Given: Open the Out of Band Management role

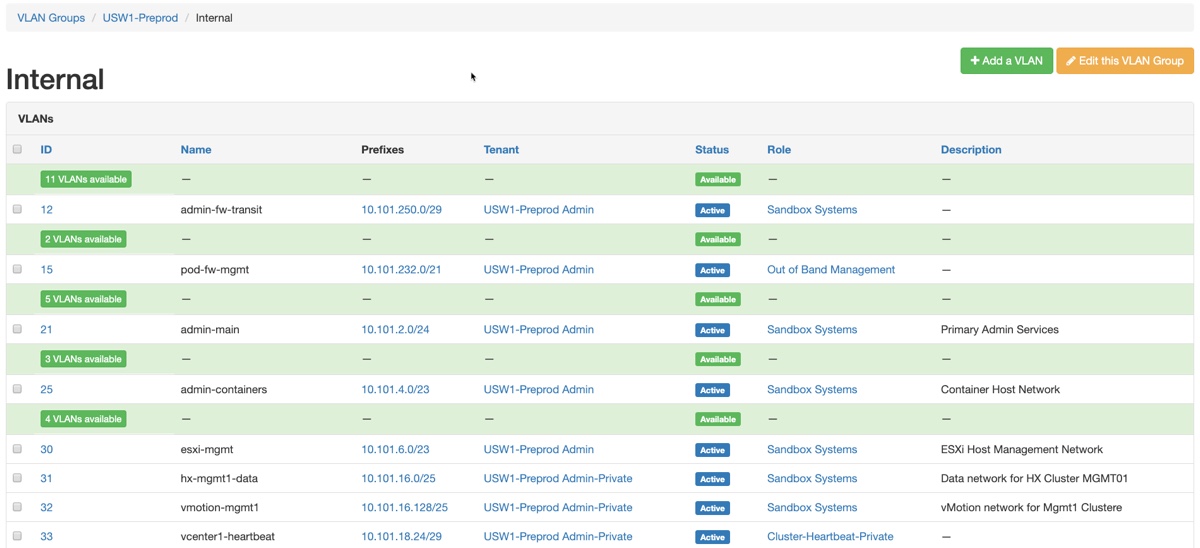Looking at the screenshot, I should tap(830, 270).
